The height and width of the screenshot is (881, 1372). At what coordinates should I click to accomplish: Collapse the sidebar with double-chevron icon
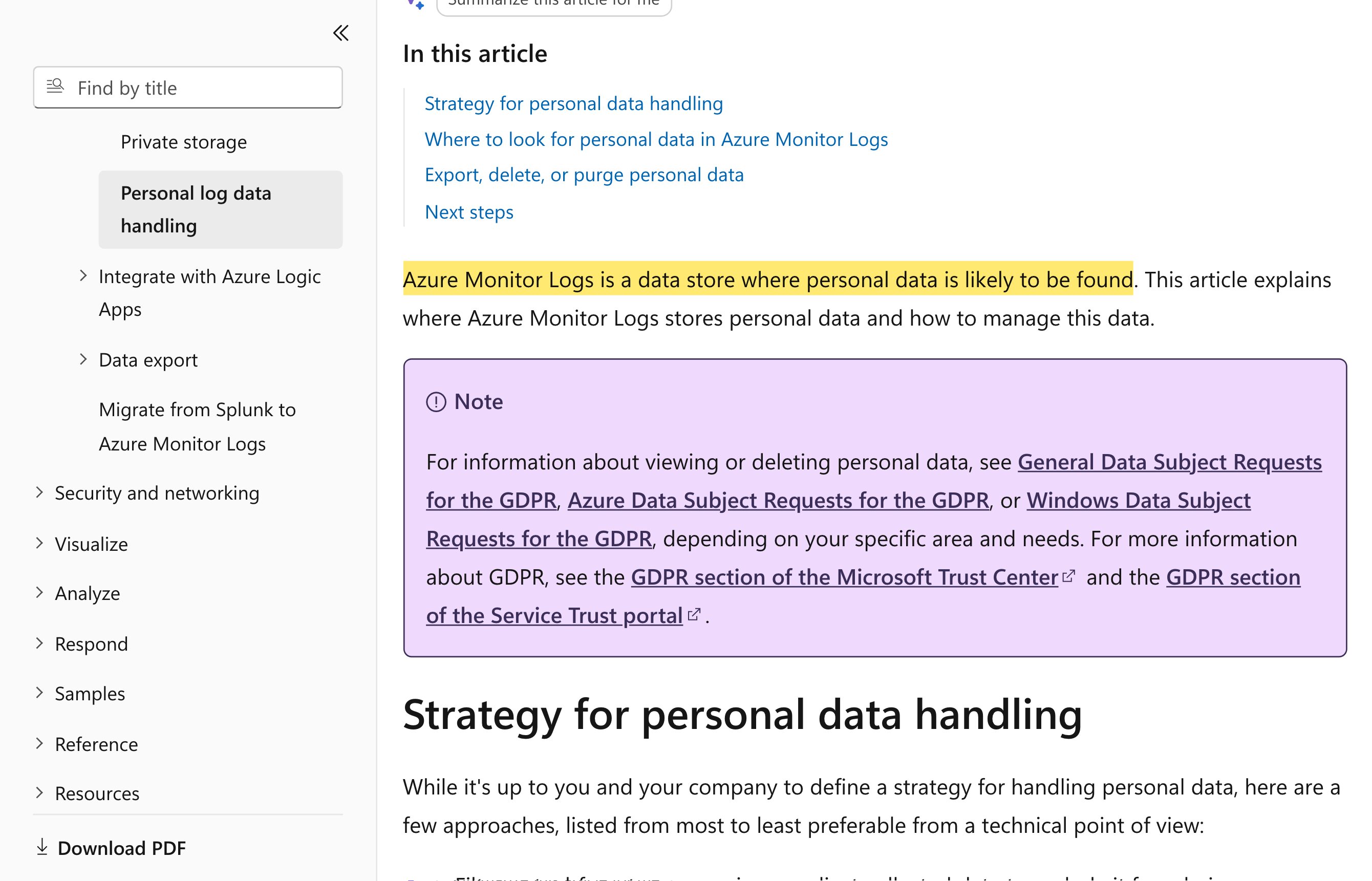pos(340,33)
